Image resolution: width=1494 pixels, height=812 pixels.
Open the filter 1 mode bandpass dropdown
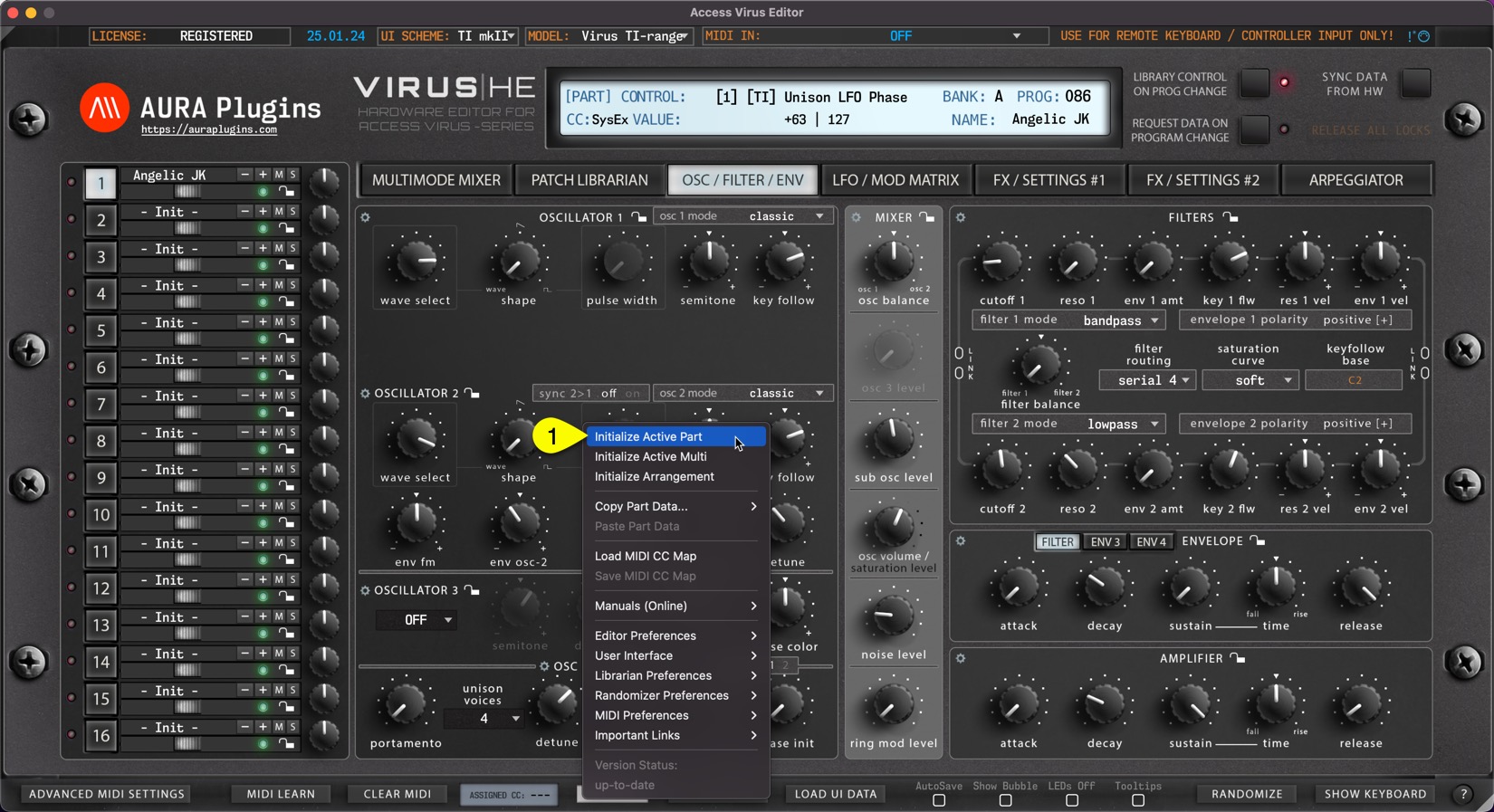(x=1120, y=320)
